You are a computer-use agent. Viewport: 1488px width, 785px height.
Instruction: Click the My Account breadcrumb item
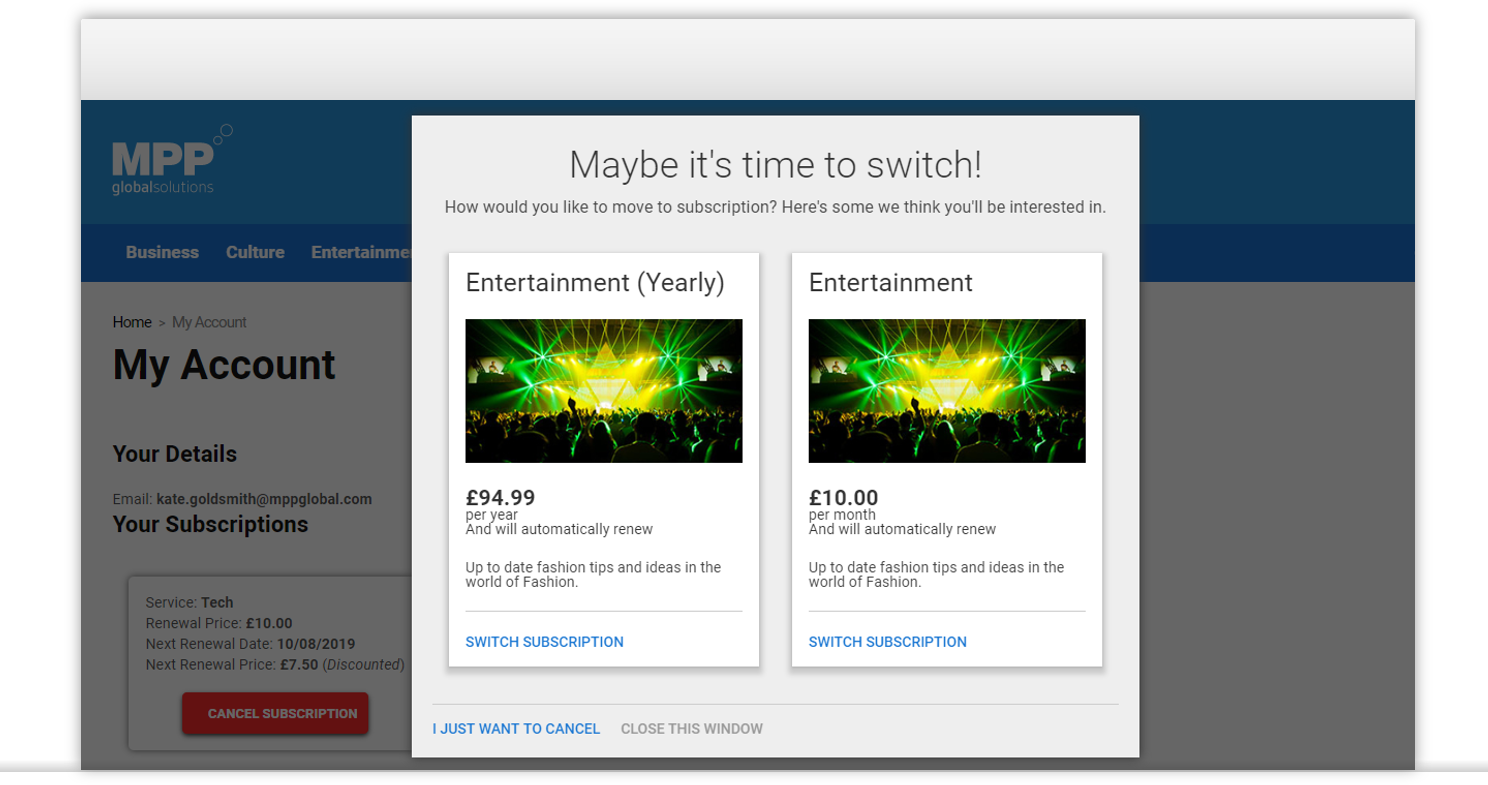click(209, 322)
